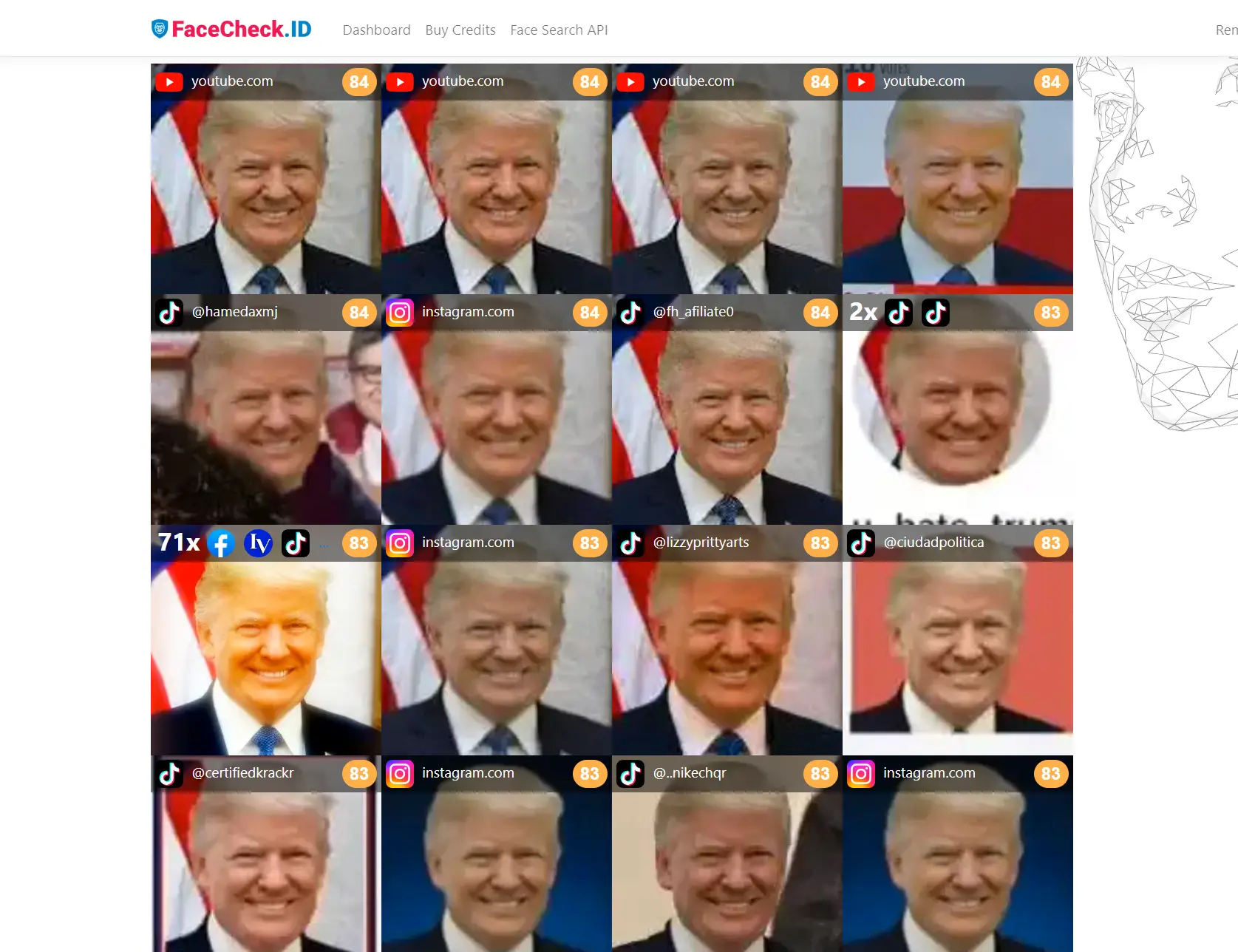Click the TikTok icon beside @hamedaxmj
Screen dimensions: 1238x952
click(x=170, y=313)
